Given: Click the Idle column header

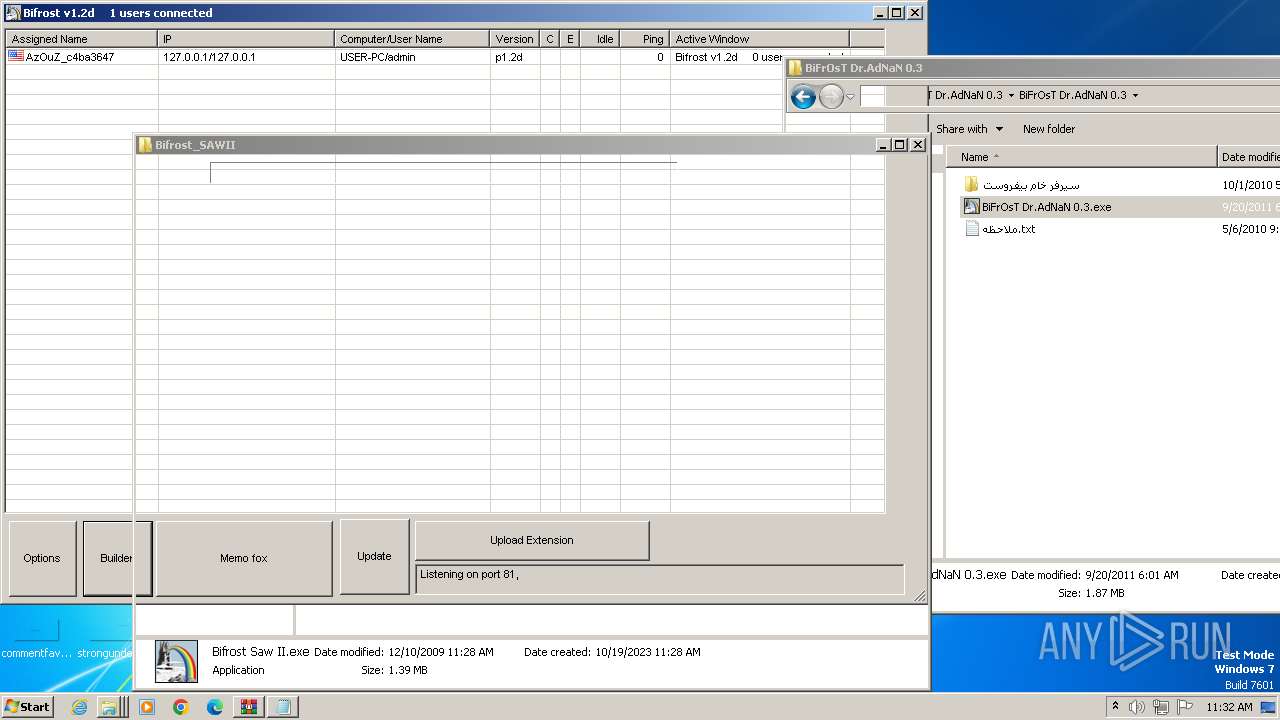Looking at the screenshot, I should point(600,39).
